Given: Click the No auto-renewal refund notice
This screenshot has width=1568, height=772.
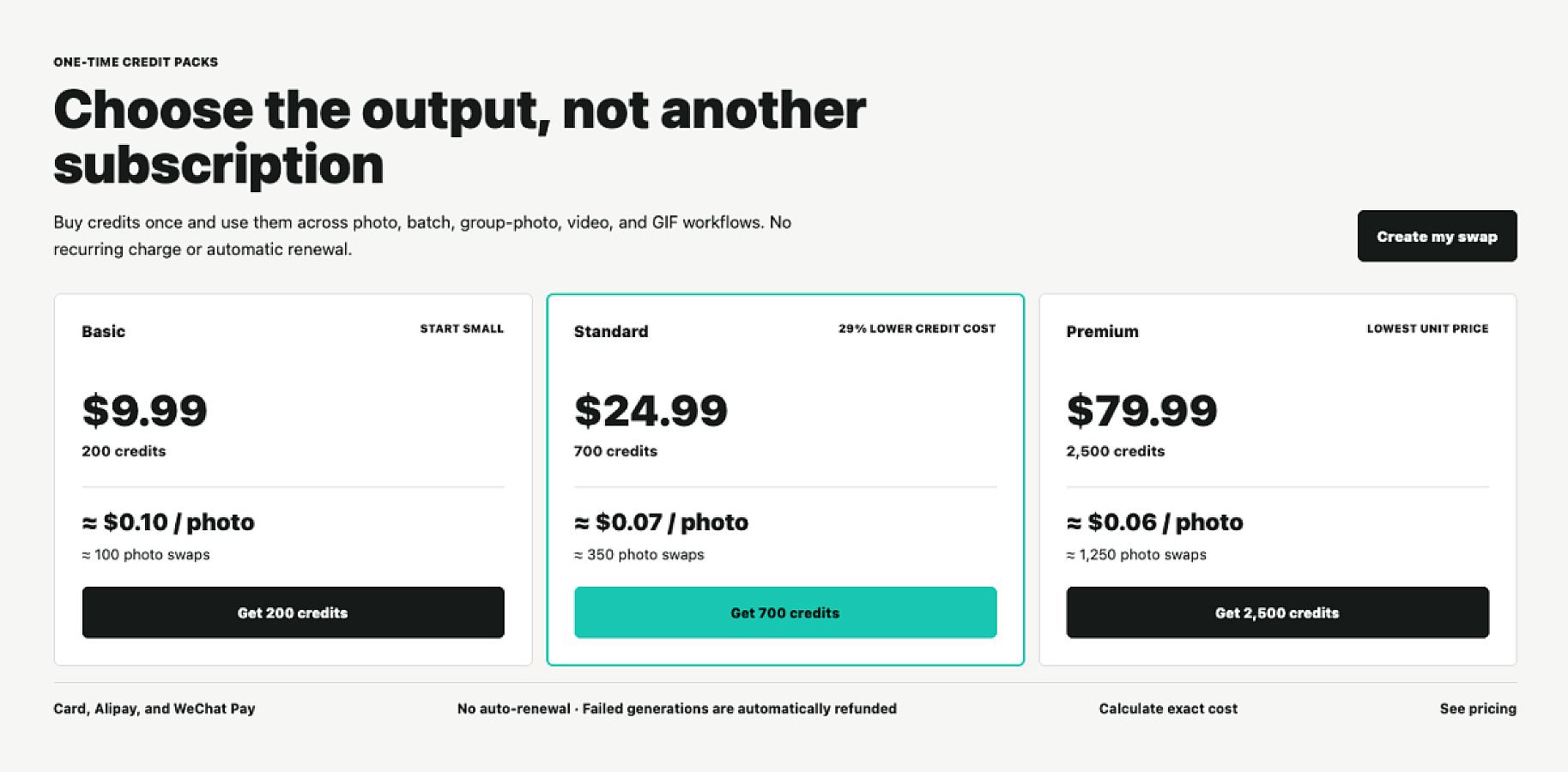Looking at the screenshot, I should (x=677, y=709).
